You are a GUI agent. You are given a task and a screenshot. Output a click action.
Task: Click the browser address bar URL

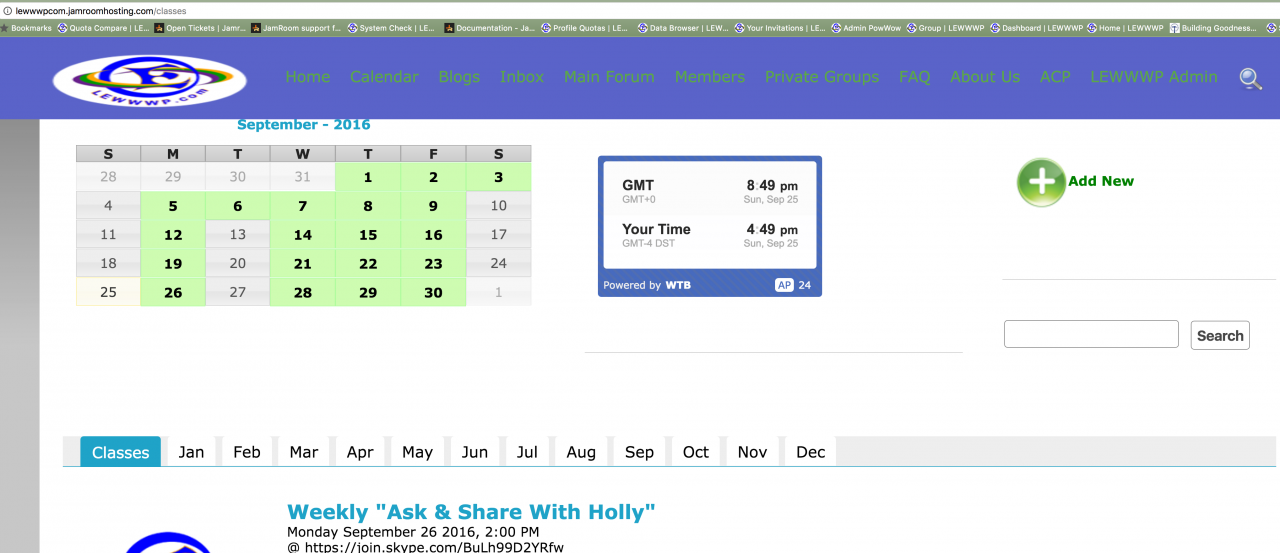pyautogui.click(x=101, y=11)
